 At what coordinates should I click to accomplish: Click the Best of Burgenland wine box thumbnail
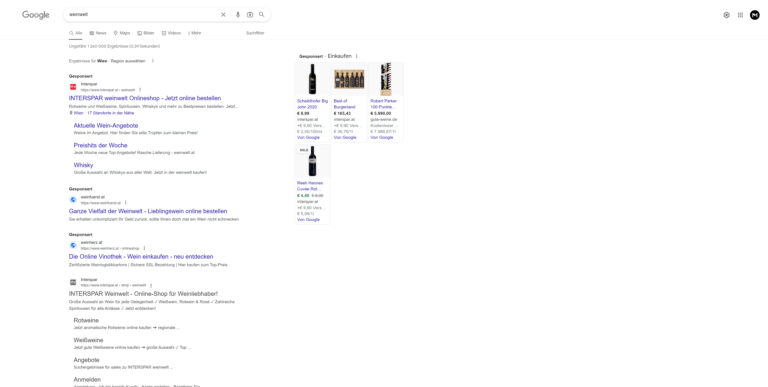pyautogui.click(x=349, y=79)
